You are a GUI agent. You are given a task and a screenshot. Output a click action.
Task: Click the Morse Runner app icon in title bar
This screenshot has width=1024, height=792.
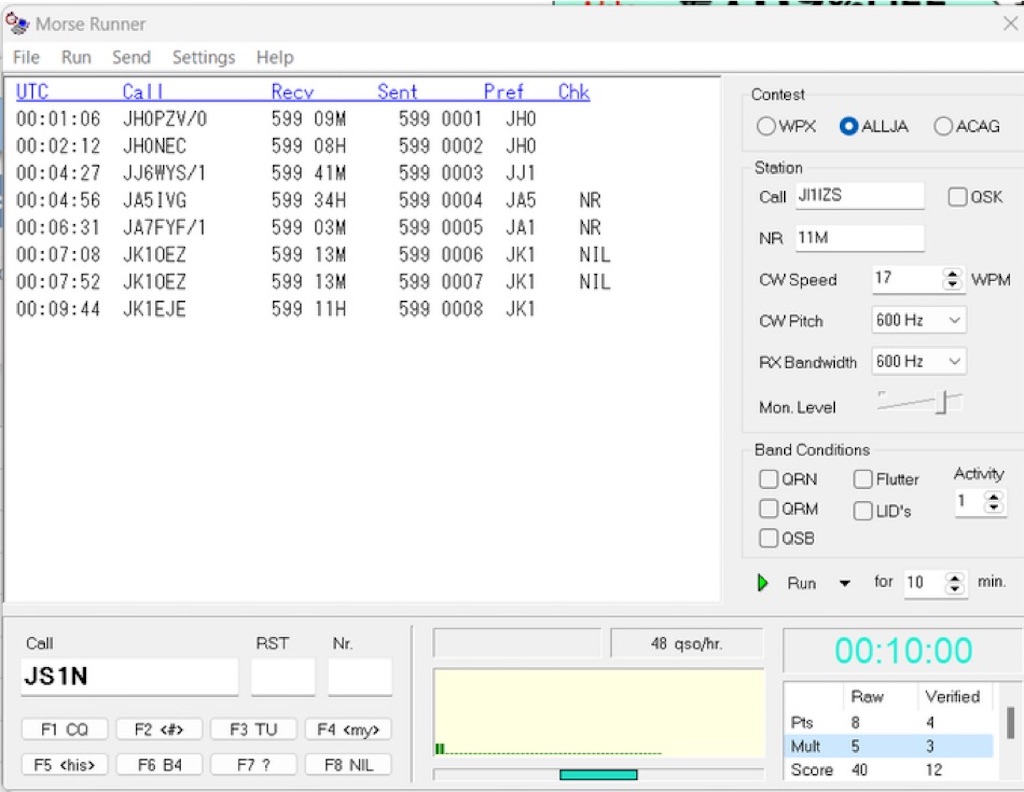pos(17,23)
